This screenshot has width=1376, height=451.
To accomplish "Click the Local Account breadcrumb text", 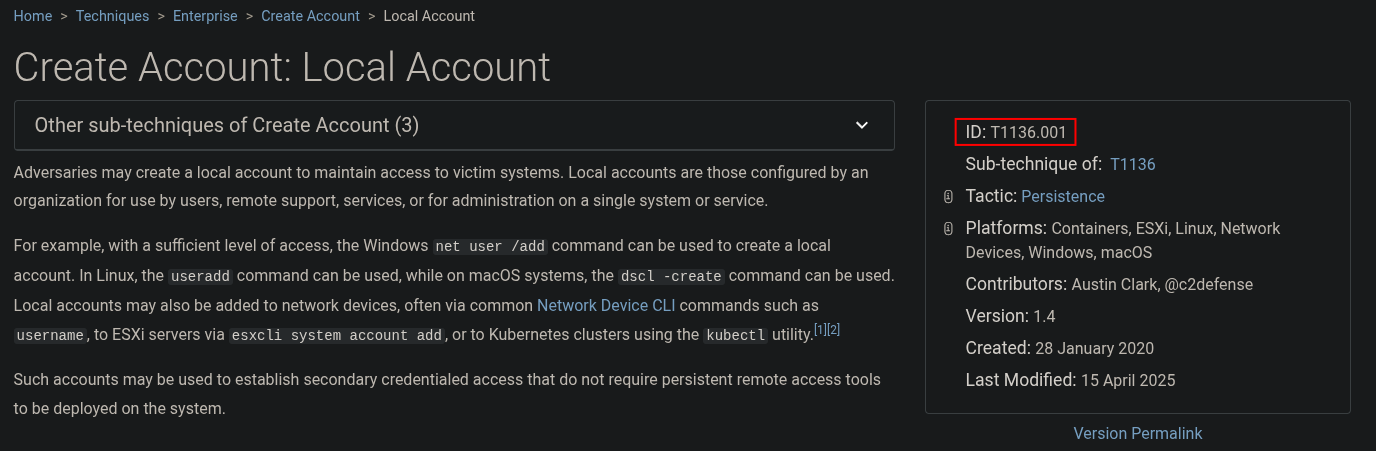I will [429, 16].
